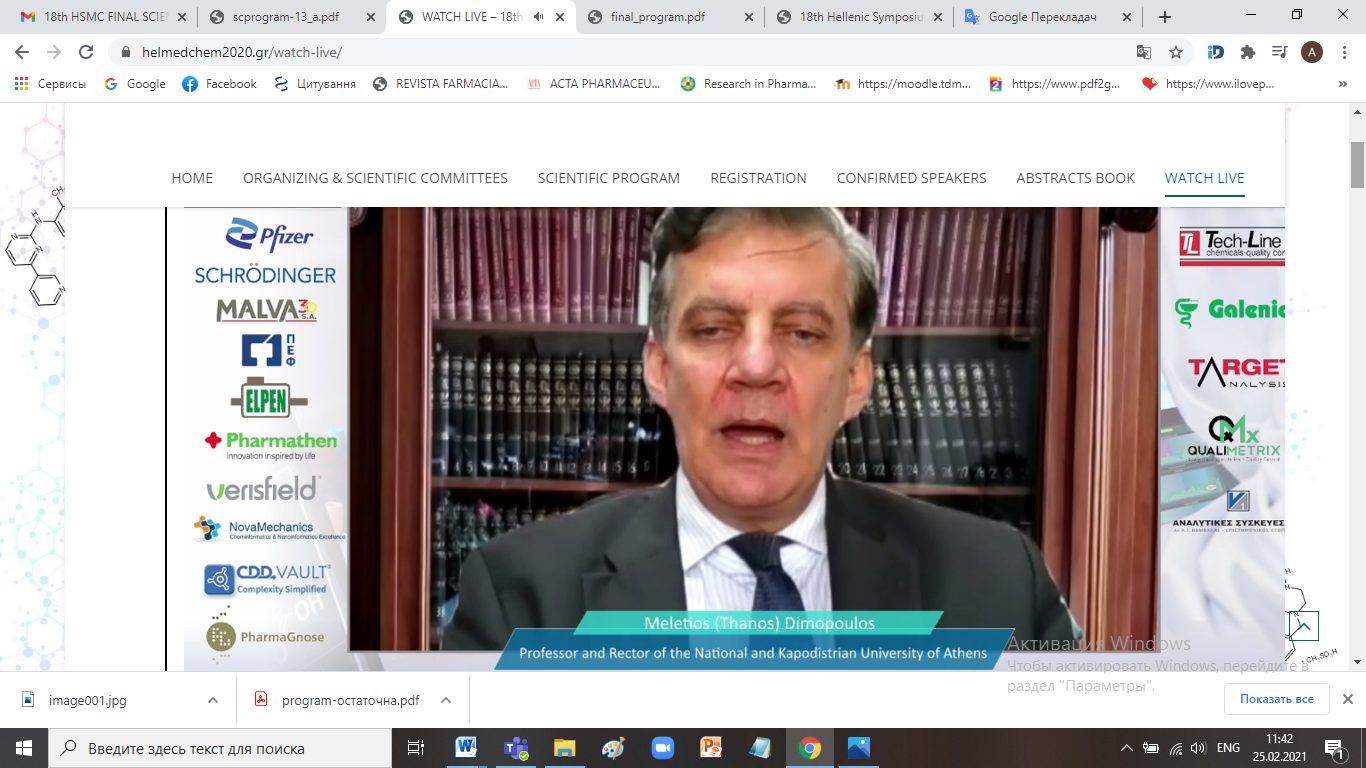Show hidden system tray icons
The width and height of the screenshot is (1366, 768).
point(1127,748)
